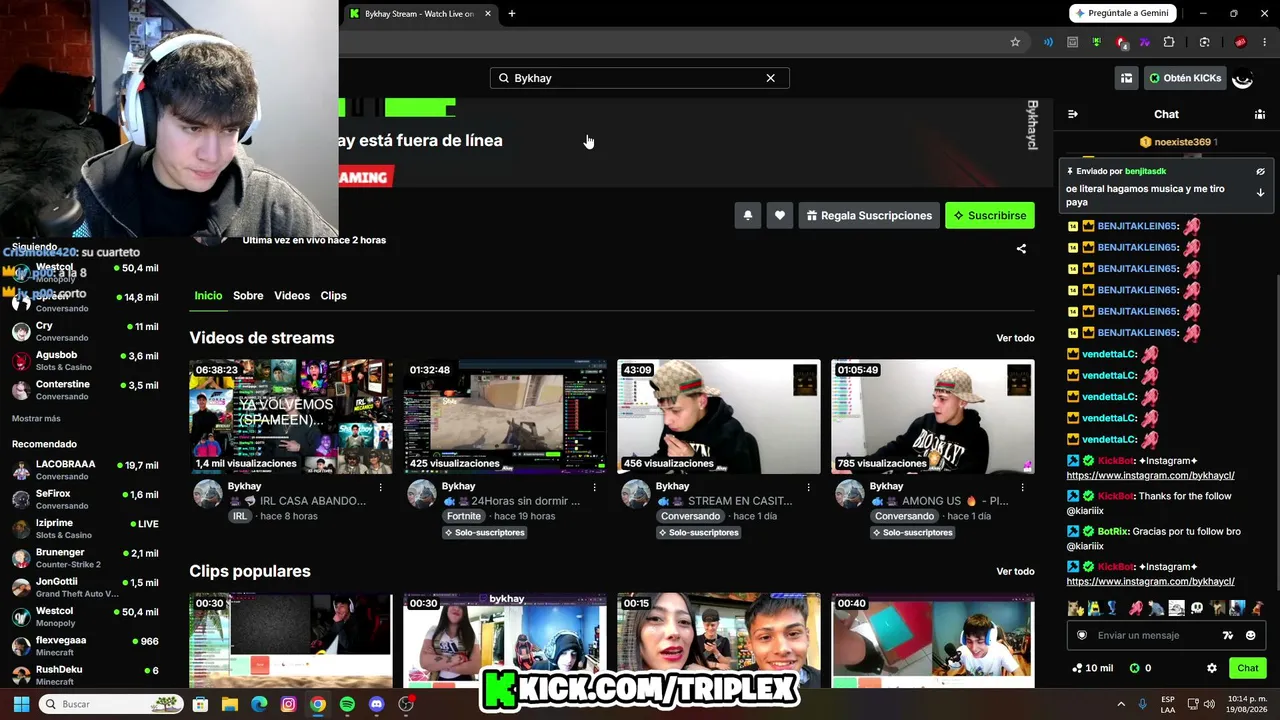Click the Obtén KICKs button

(x=1185, y=78)
